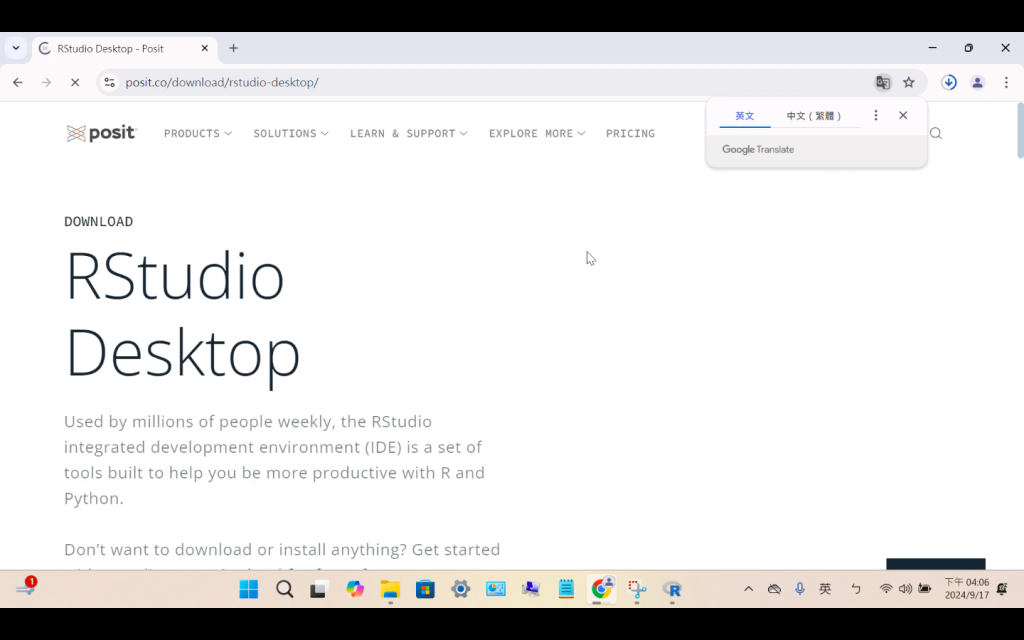Click the page vertical scrollbar thumb
Viewport: 1024px width, 640px height.
click(1020, 131)
